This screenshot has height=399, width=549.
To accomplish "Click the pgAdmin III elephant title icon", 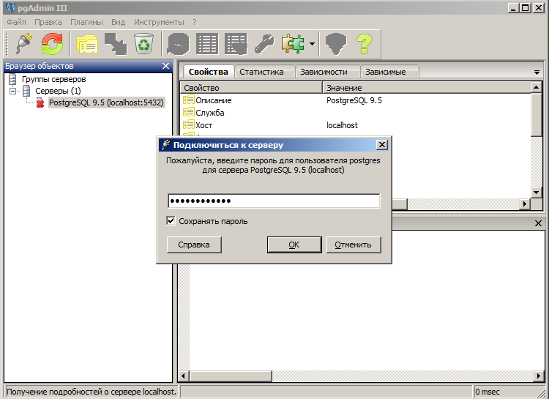I will (10, 8).
